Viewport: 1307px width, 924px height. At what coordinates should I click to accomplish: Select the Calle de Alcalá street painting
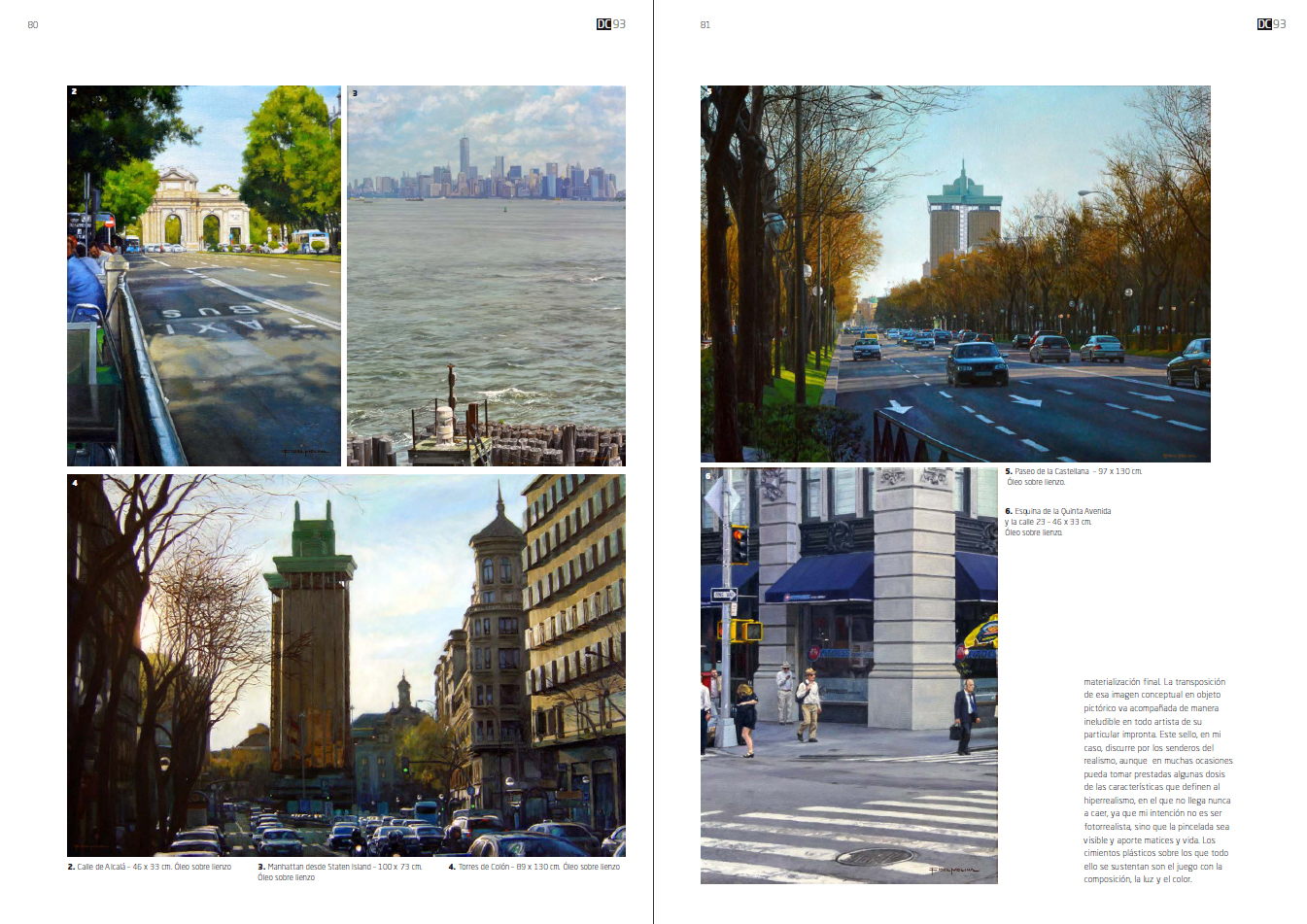[x=204, y=276]
